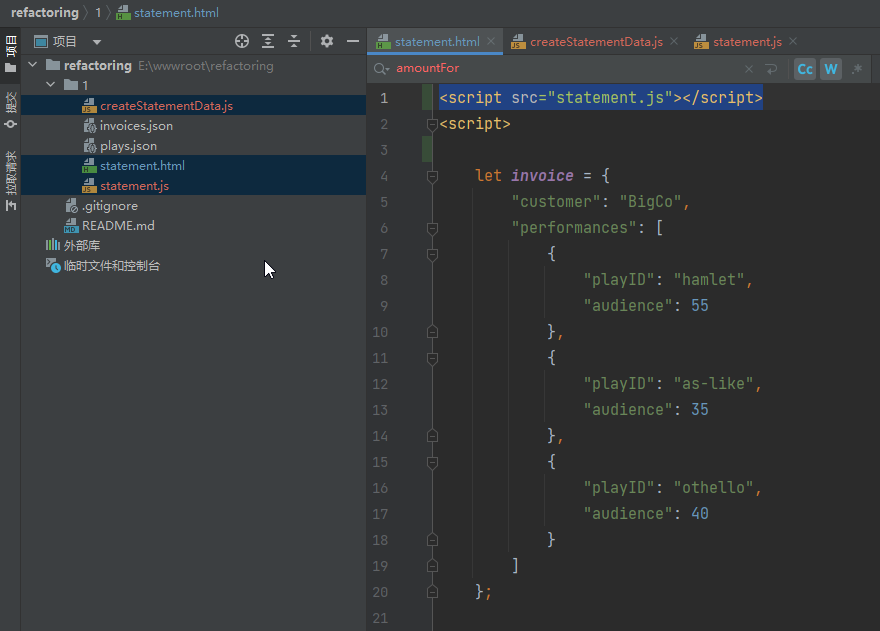Screen dimensions: 880x631
Task: Toggle Match Case (Cc) search option
Action: click(805, 69)
